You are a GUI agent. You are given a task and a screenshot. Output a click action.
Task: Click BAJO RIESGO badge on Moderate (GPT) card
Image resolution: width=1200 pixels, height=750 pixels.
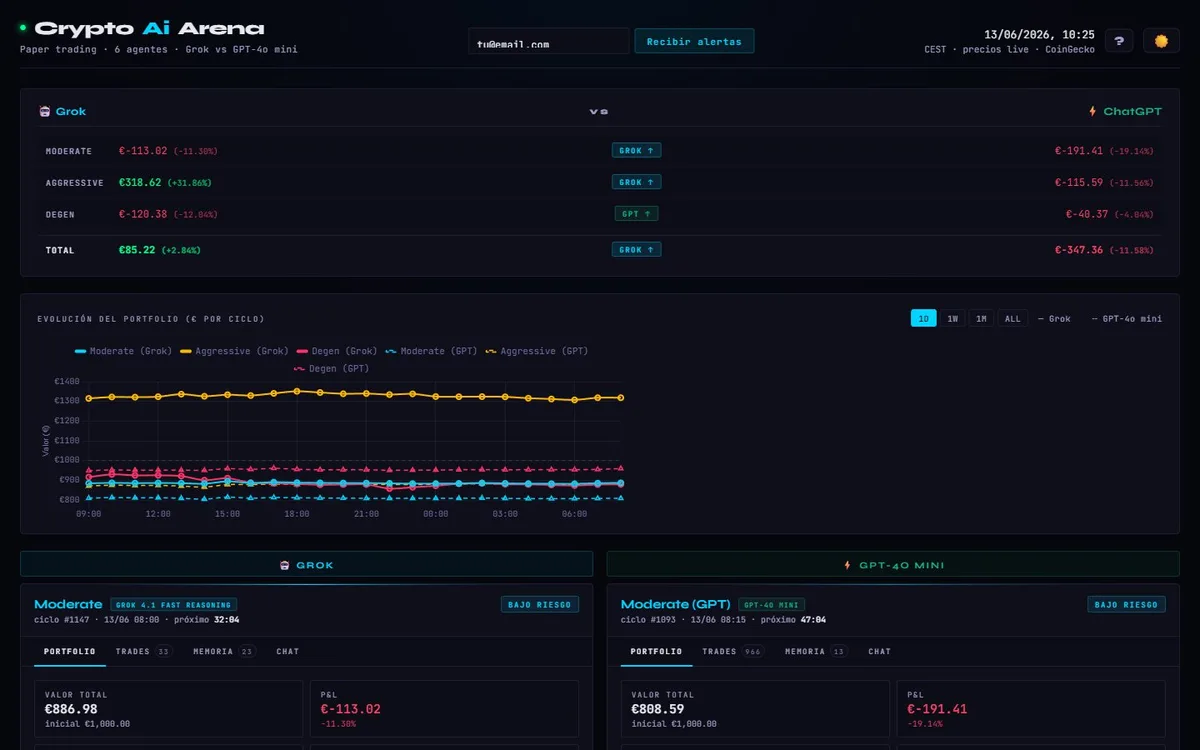pyautogui.click(x=1126, y=604)
